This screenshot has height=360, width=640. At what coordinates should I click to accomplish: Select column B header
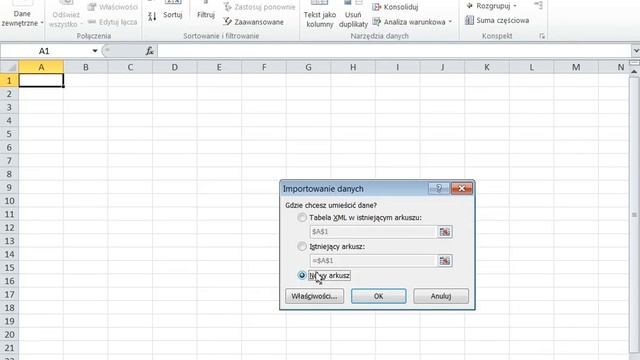coord(86,67)
